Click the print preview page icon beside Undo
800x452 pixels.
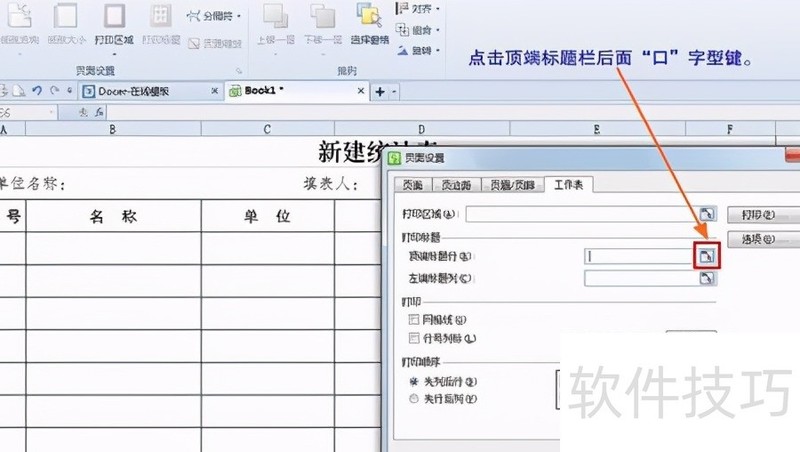click(x=18, y=91)
